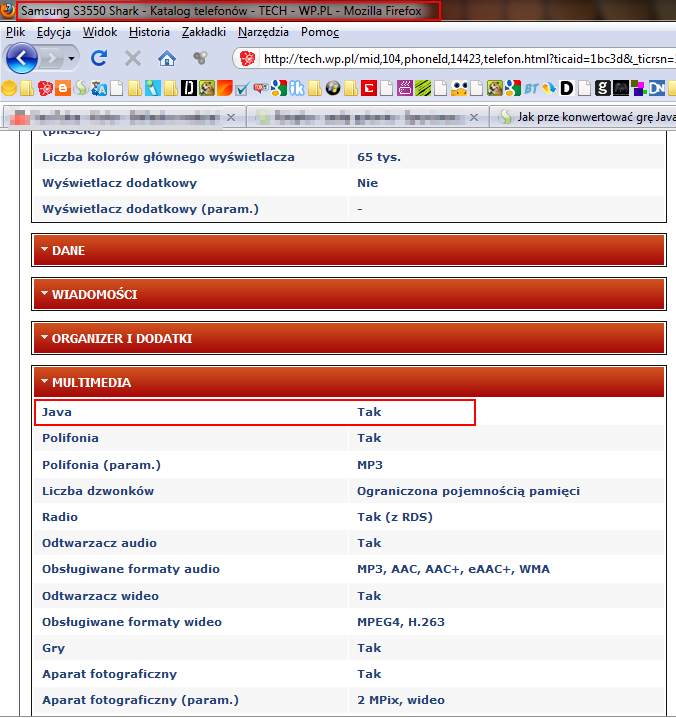Click the red WP site icon in address bar
The image size is (676, 718).
click(x=248, y=59)
